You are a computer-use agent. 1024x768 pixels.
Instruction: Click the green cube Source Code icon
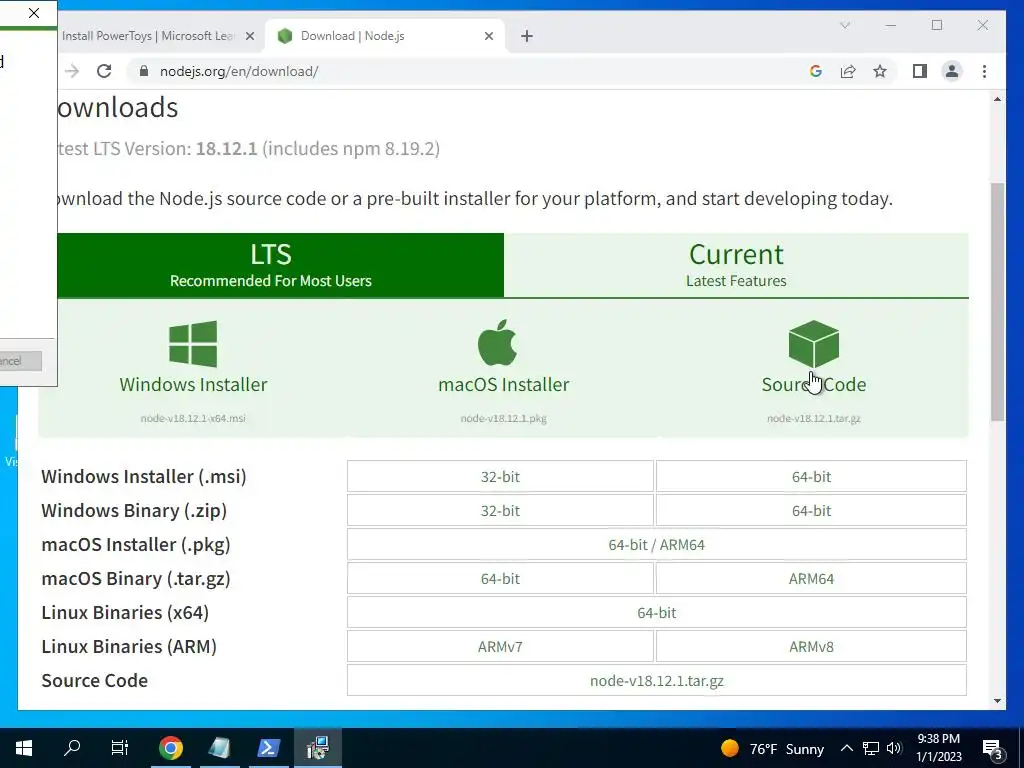point(814,344)
